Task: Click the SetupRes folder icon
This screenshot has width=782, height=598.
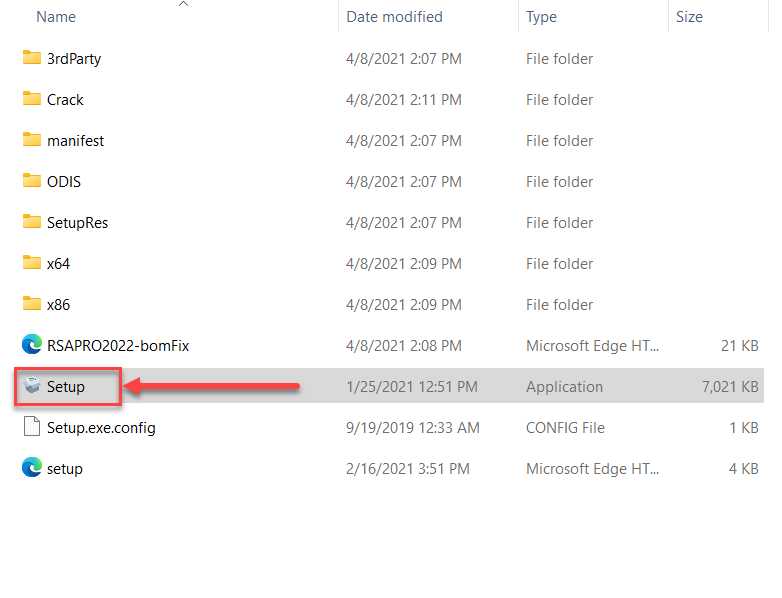Action: tap(31, 222)
